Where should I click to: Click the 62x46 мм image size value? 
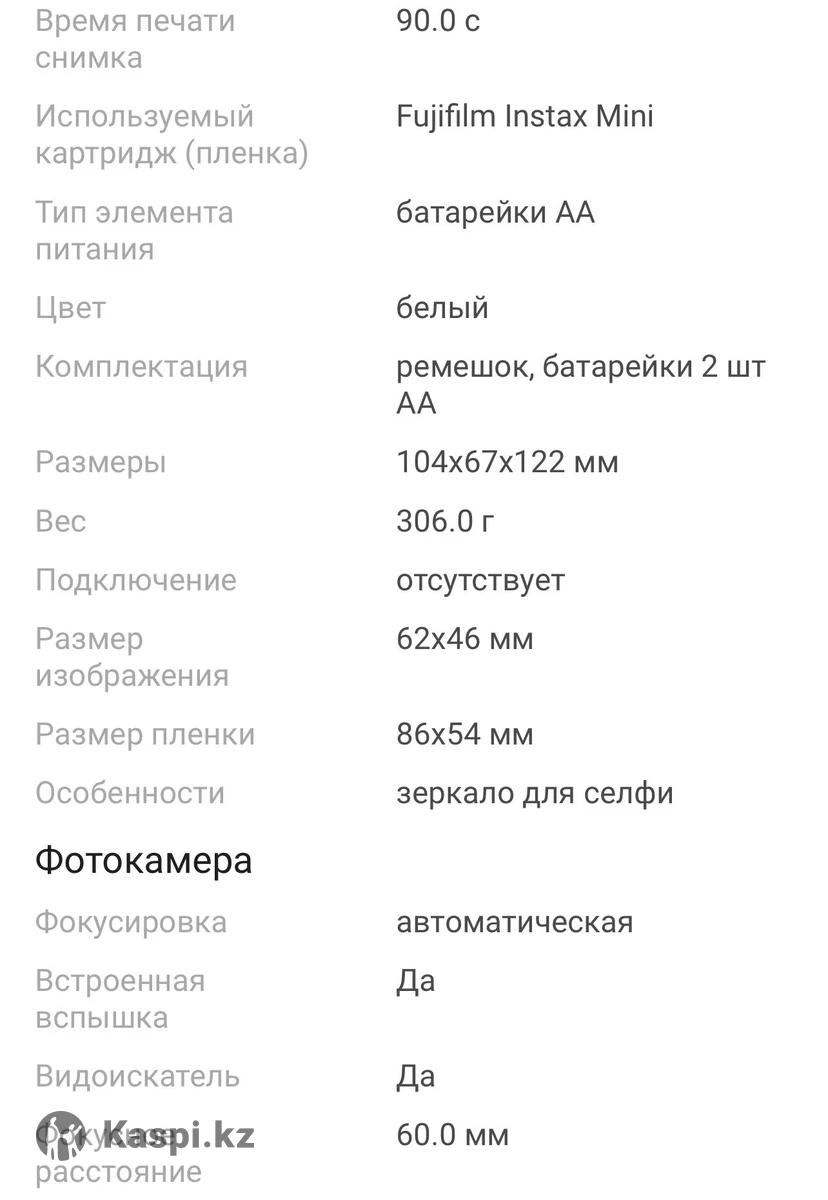pyautogui.click(x=465, y=638)
